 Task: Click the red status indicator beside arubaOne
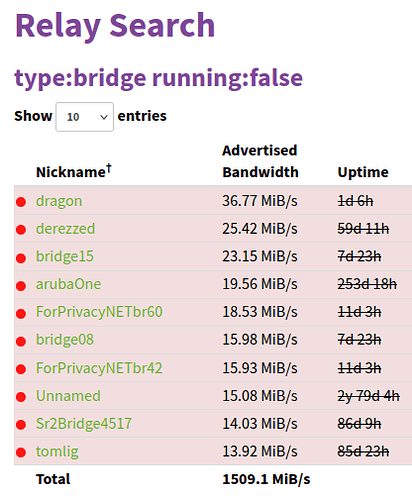pos(21,286)
